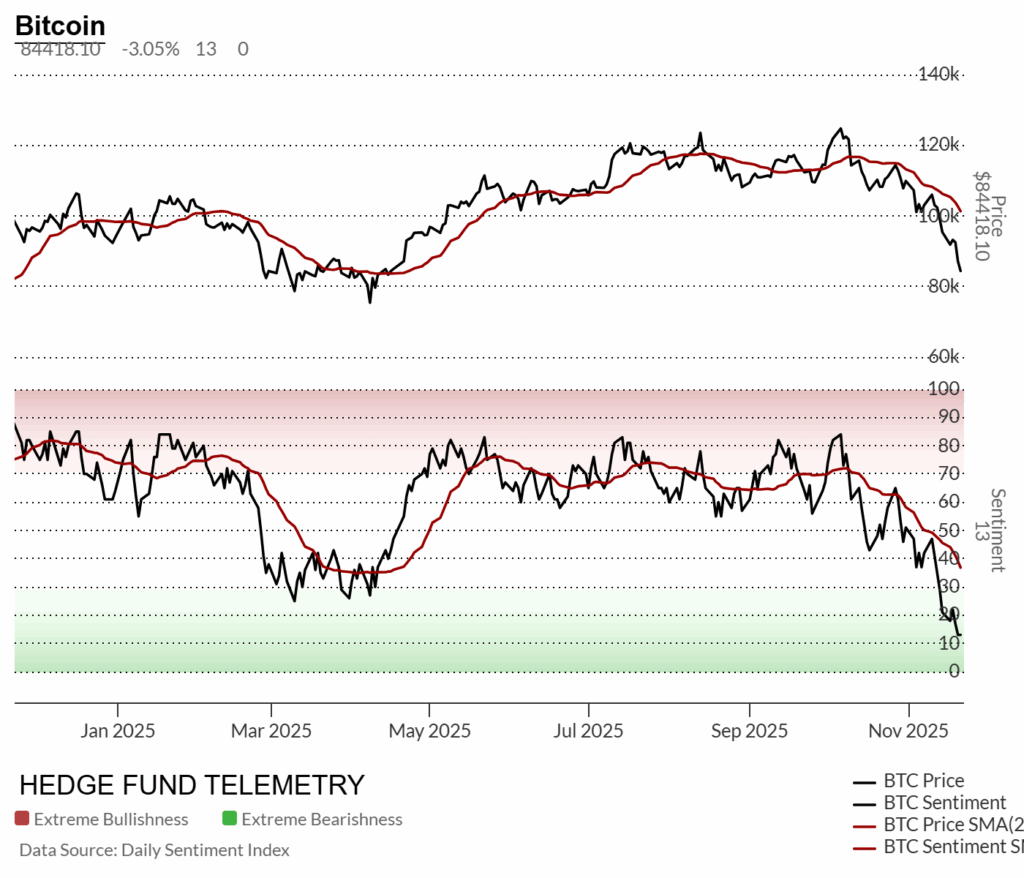Screen dimensions: 1024x878
Task: Click the BTC Sentiment legend line icon
Action: tap(864, 803)
